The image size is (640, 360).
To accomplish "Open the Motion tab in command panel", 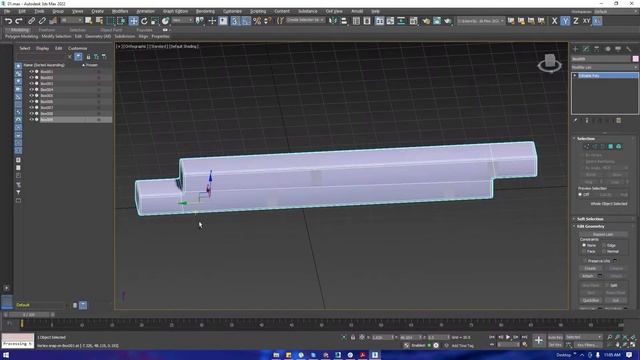I will pyautogui.click(x=607, y=49).
